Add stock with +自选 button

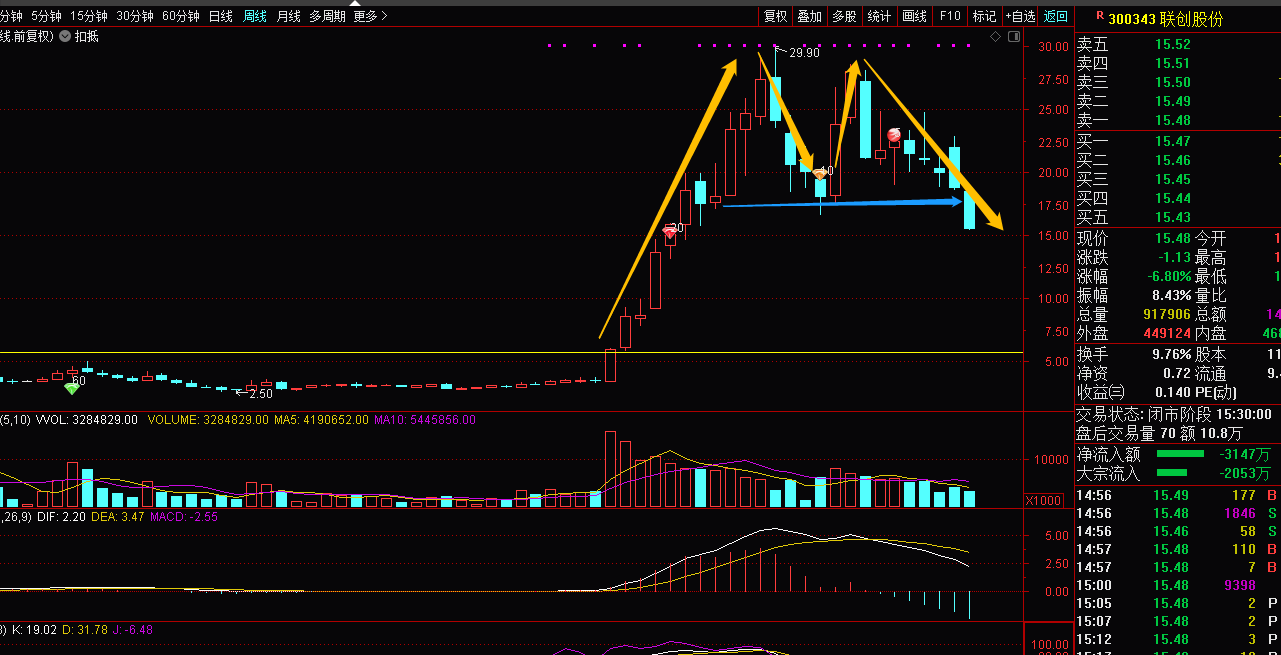[1020, 16]
